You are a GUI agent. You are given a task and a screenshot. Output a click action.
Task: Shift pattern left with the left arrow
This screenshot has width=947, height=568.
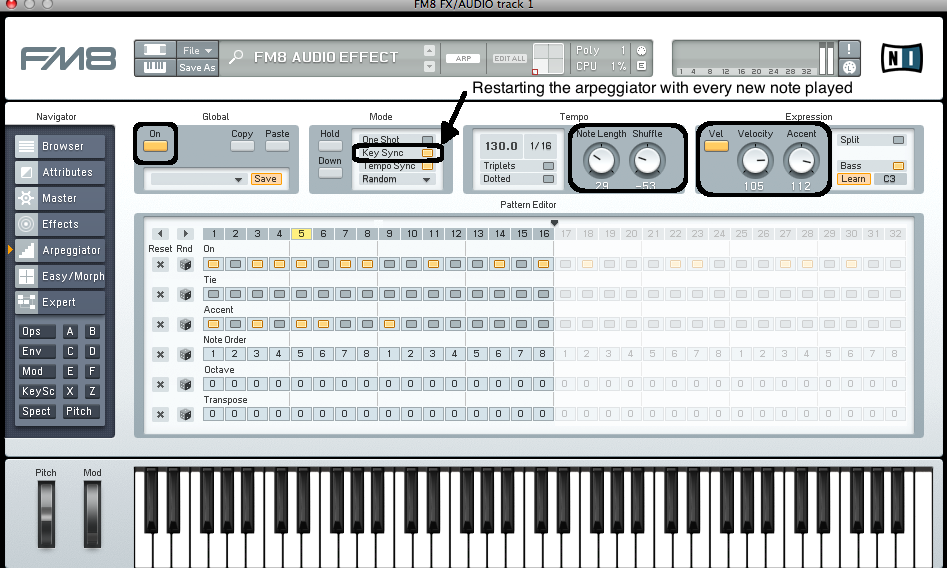point(160,233)
